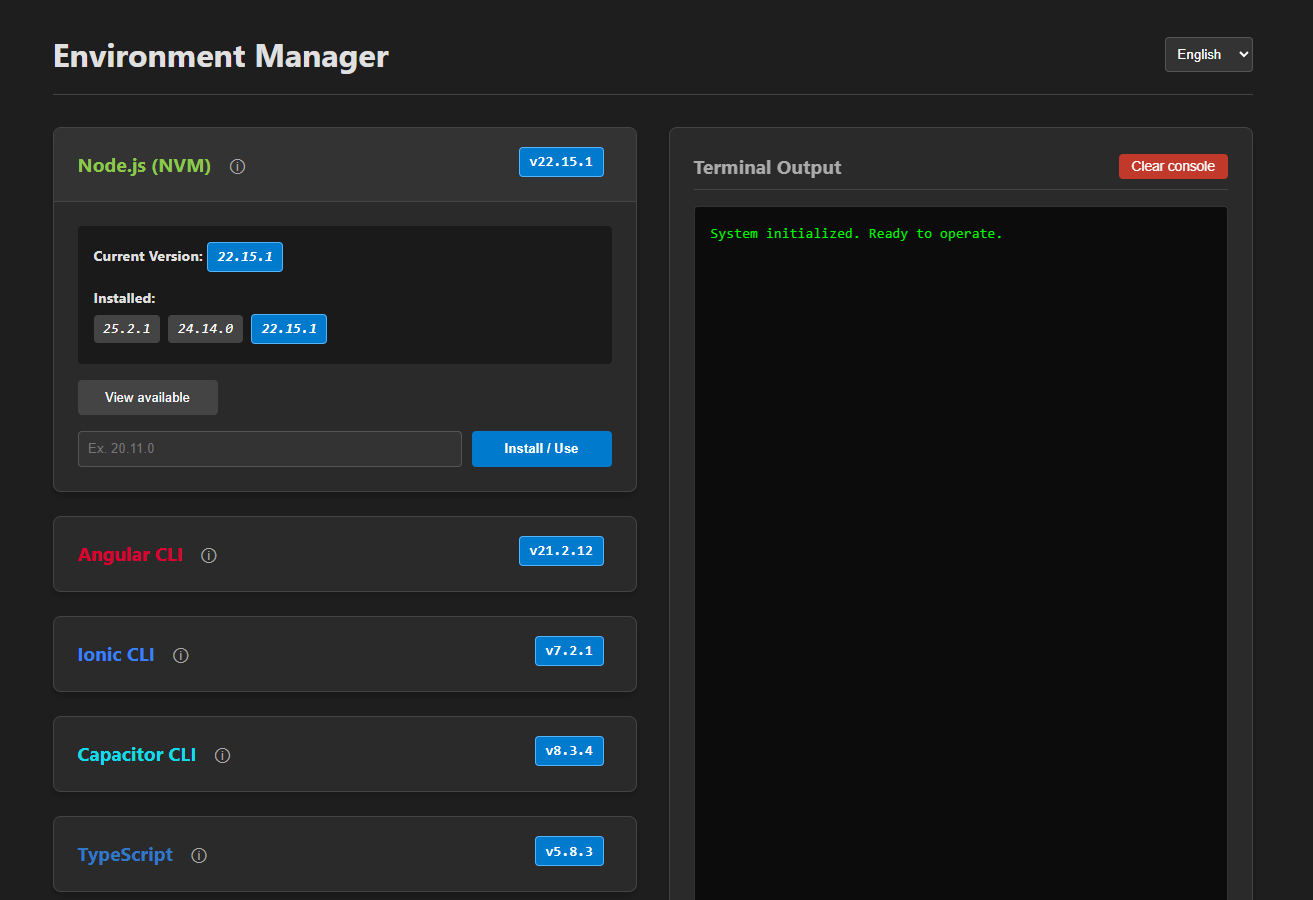Click the Environment Manager title
Viewport: 1313px width, 900px height.
pyautogui.click(x=220, y=56)
